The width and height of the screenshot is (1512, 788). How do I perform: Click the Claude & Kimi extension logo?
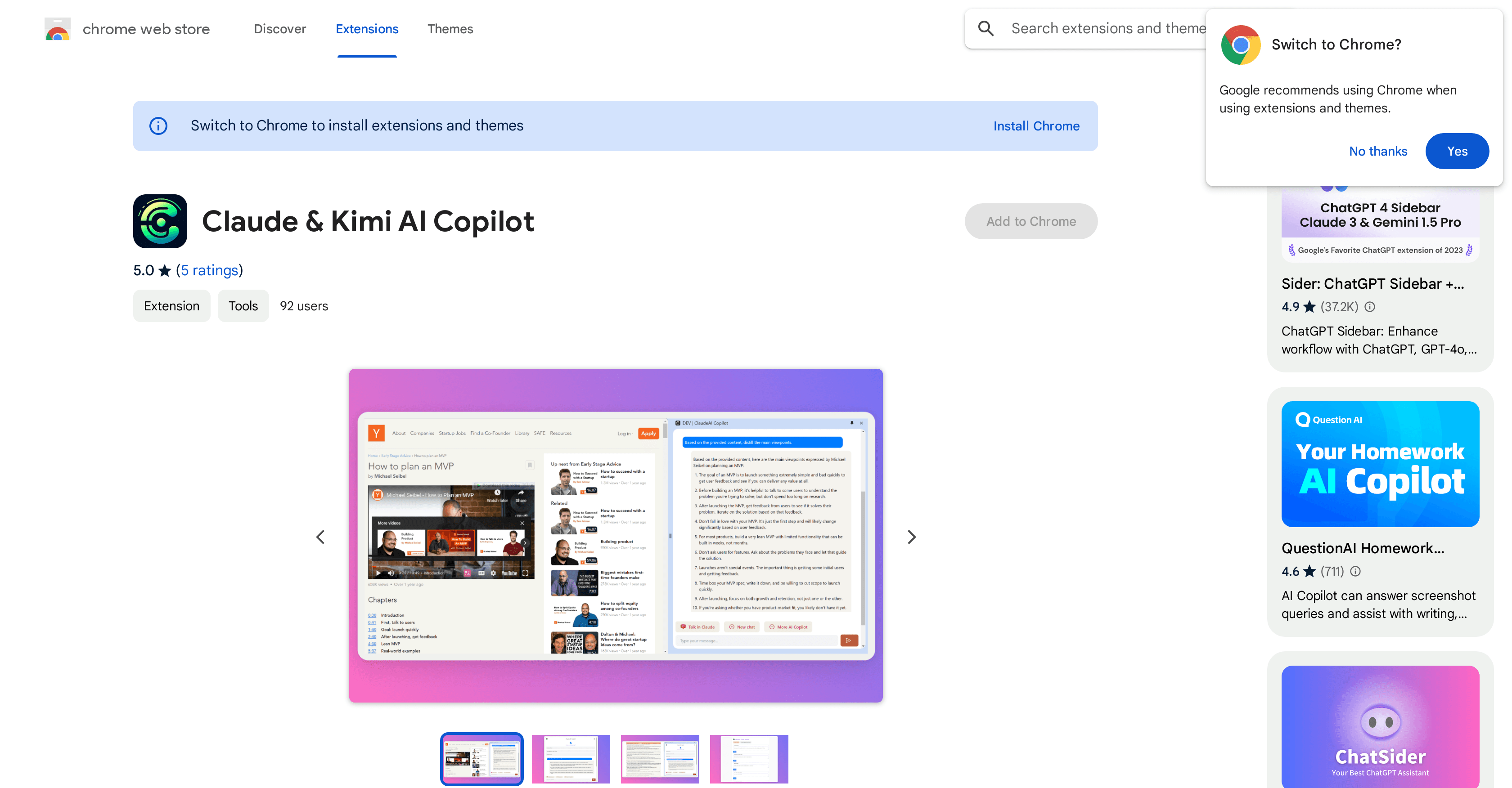[160, 221]
